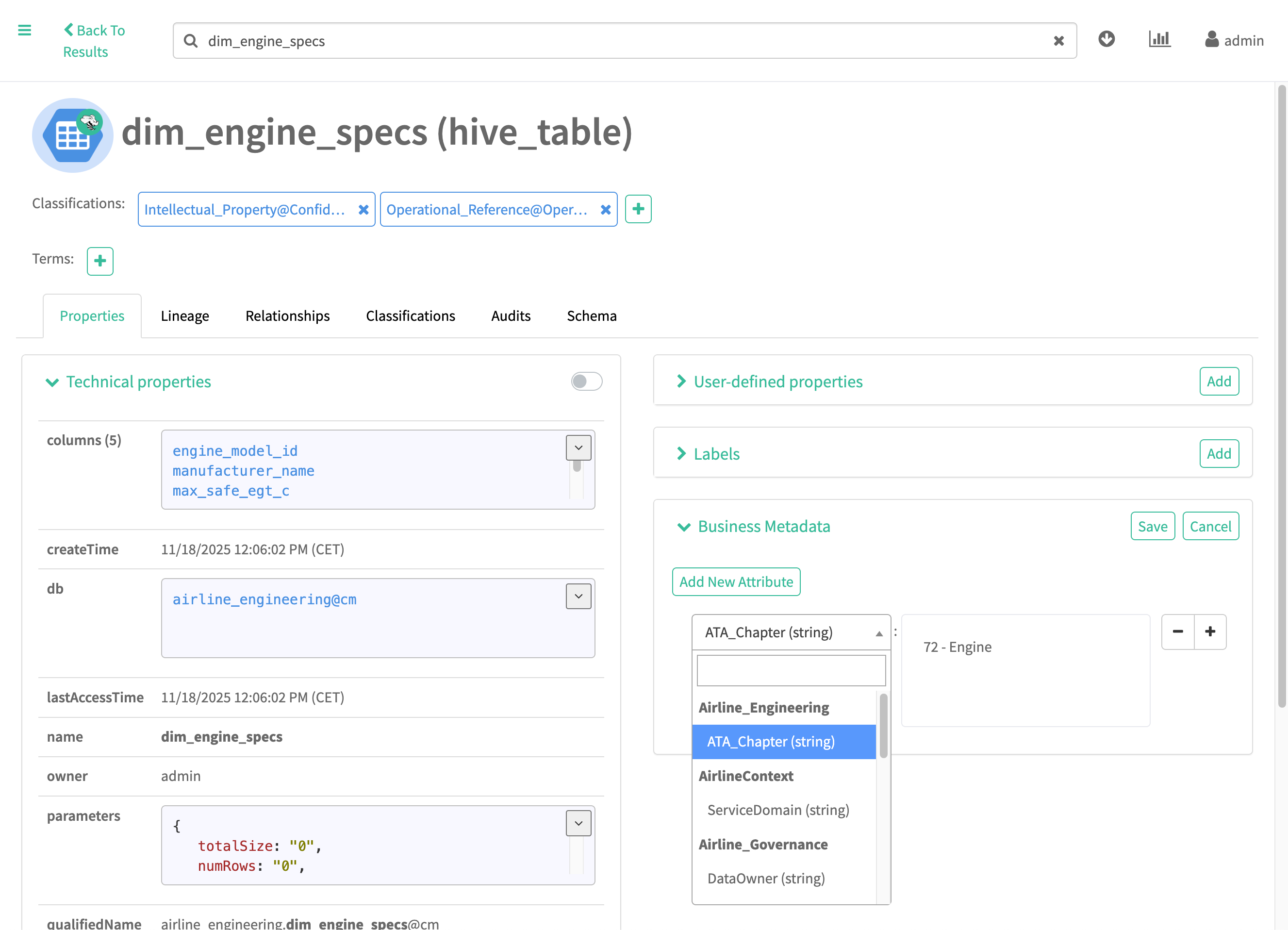Clear the search field with X icon

coord(1058,41)
